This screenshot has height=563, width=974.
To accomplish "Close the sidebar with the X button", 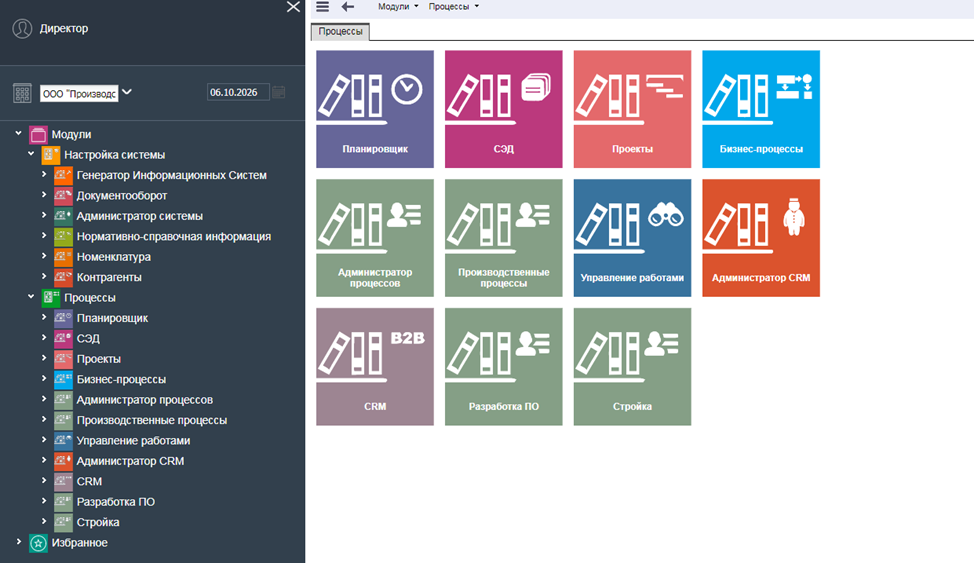I will coord(293,7).
